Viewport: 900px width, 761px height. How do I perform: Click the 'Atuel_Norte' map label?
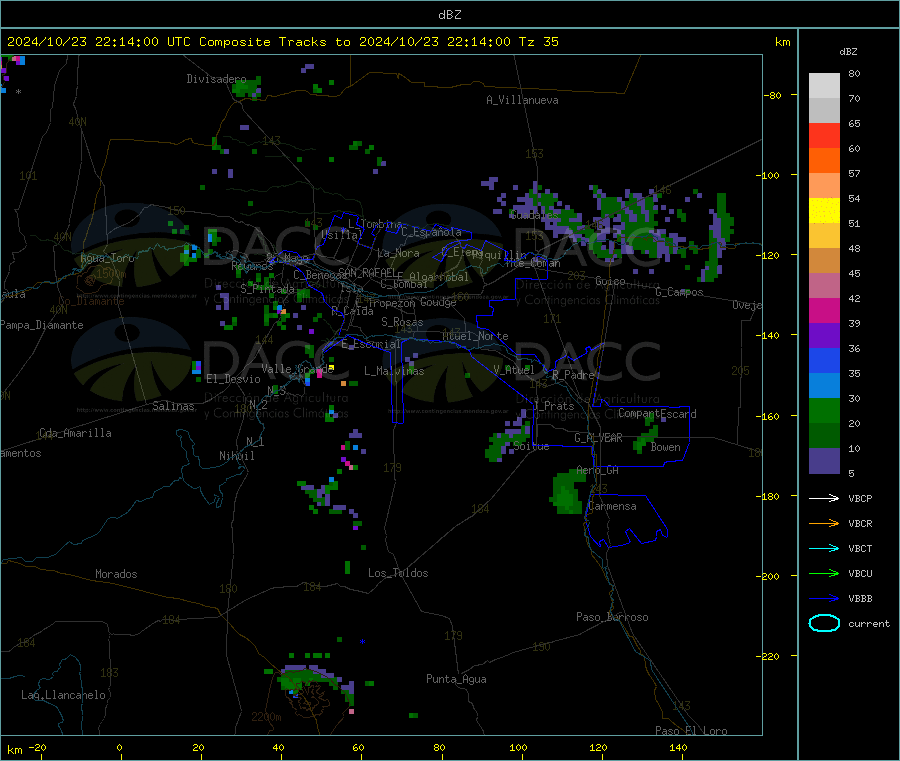coord(475,336)
